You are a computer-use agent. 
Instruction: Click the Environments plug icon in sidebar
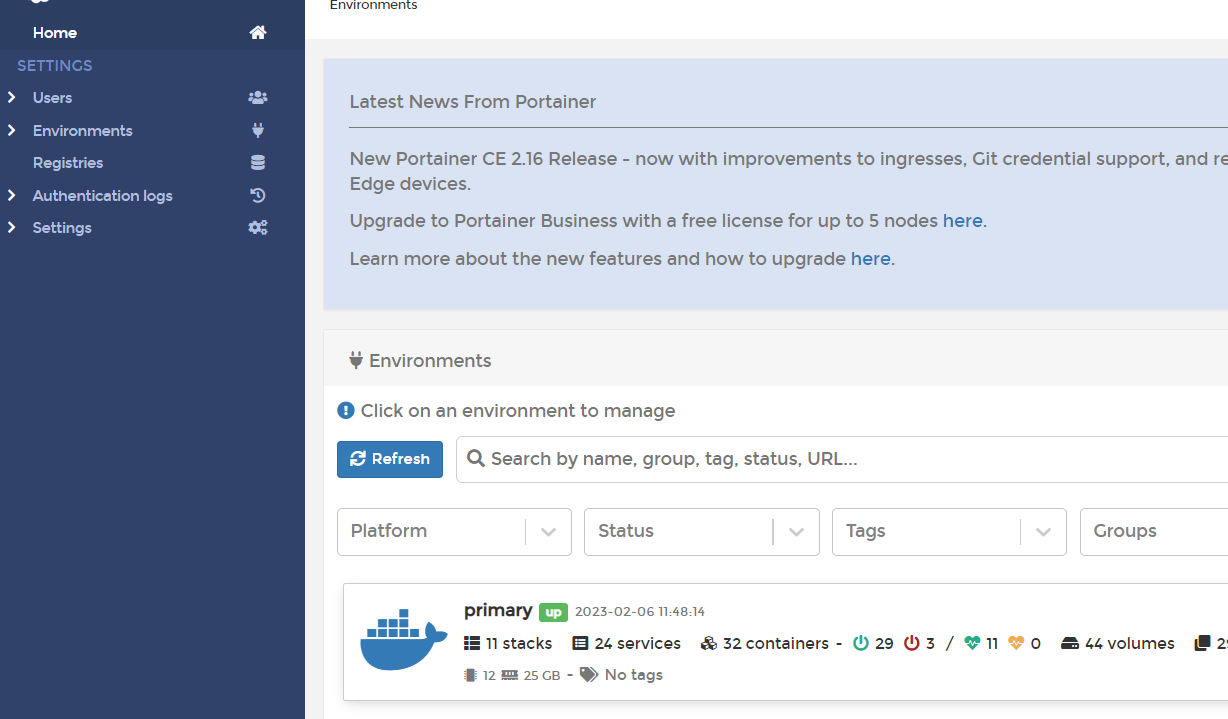258,131
